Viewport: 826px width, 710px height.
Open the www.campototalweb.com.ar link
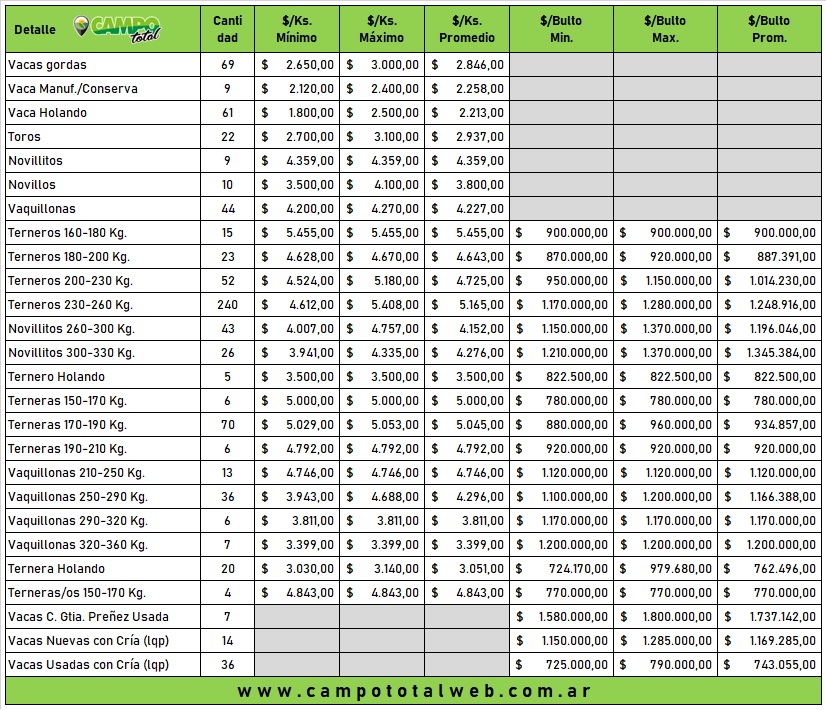[412, 691]
